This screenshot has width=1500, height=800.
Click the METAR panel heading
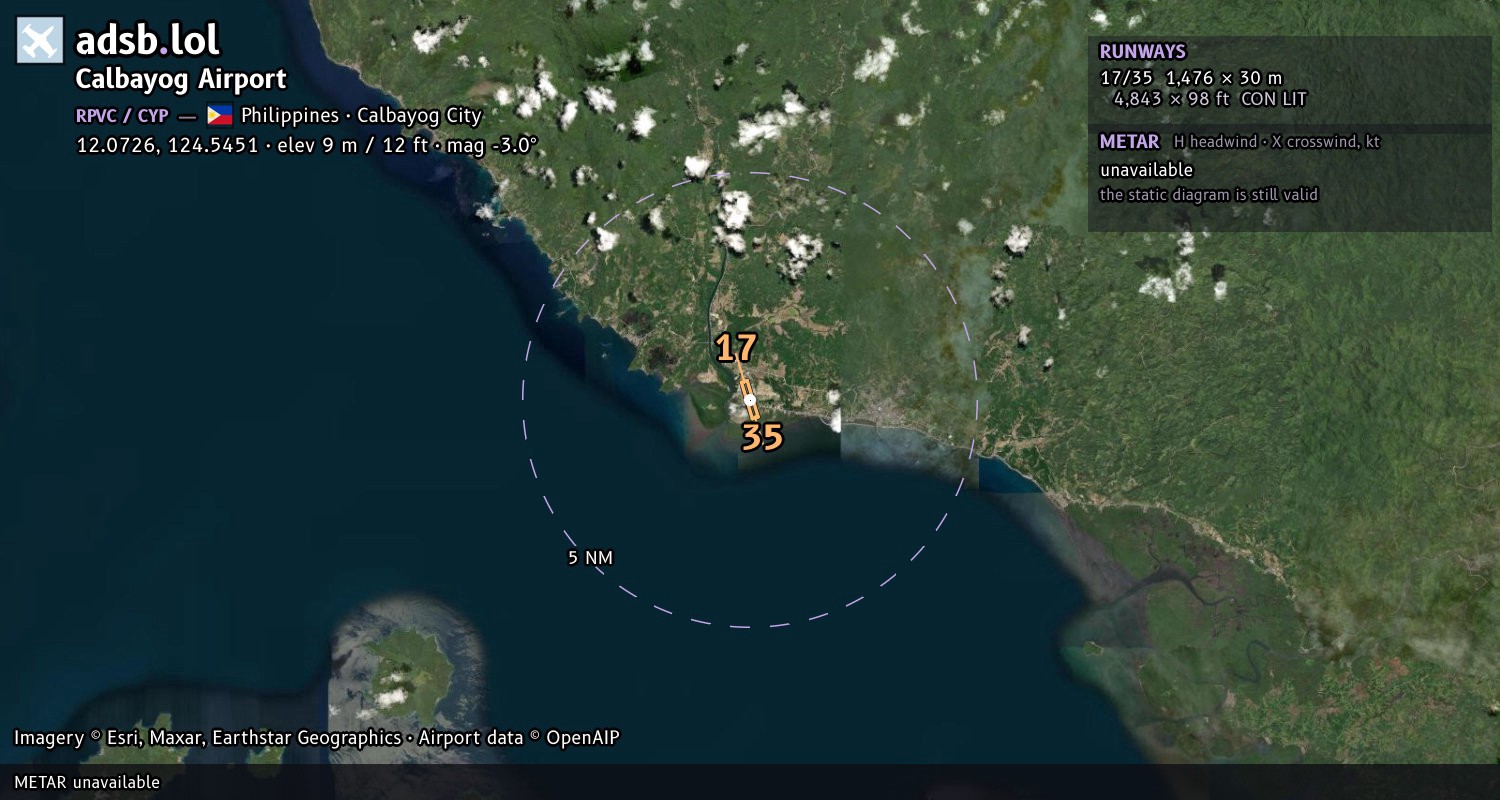(1129, 142)
